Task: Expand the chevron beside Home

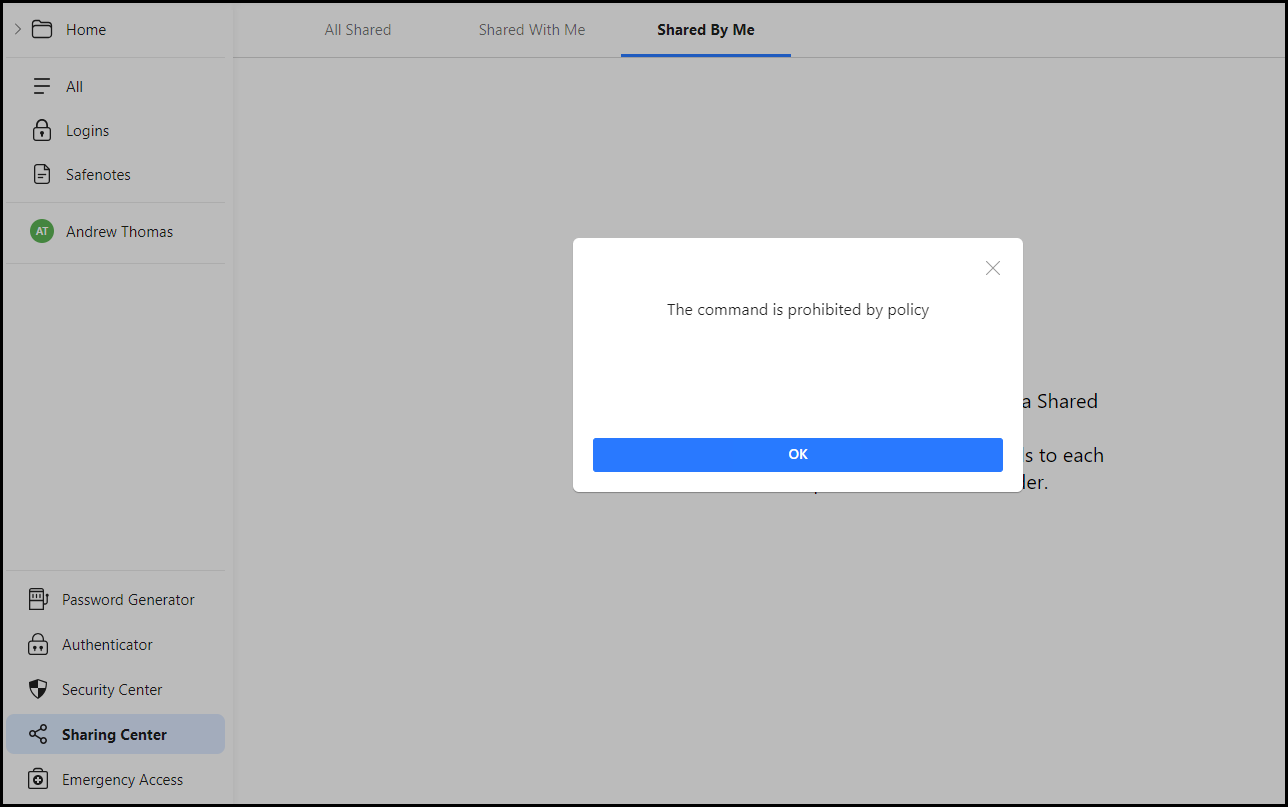Action: [x=16, y=29]
